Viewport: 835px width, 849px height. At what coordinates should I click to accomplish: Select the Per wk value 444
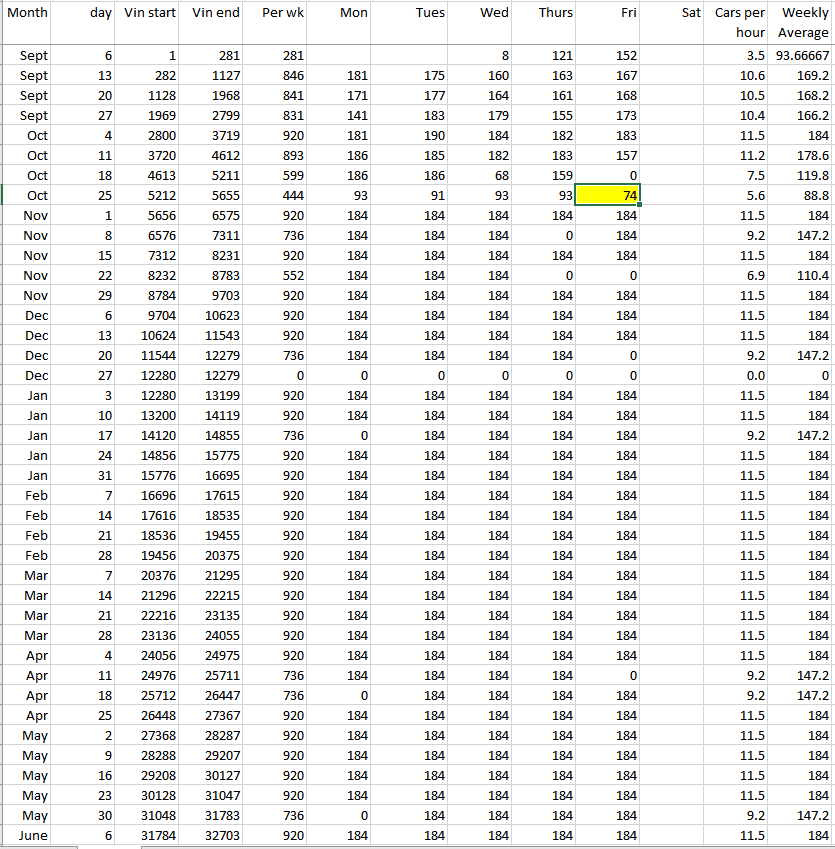click(276, 195)
